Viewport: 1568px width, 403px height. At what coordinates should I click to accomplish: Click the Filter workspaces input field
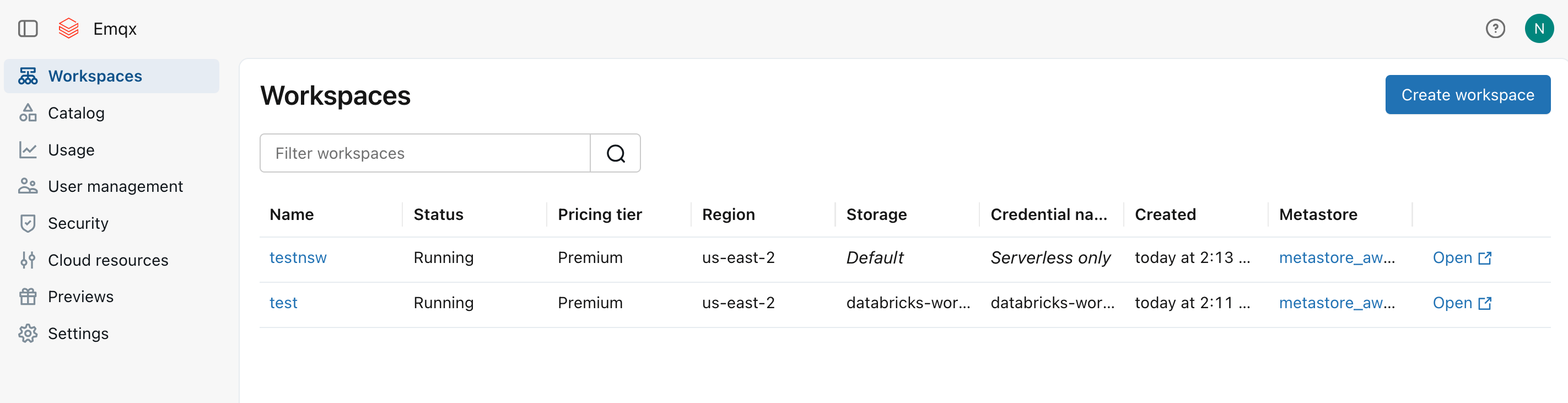425,153
